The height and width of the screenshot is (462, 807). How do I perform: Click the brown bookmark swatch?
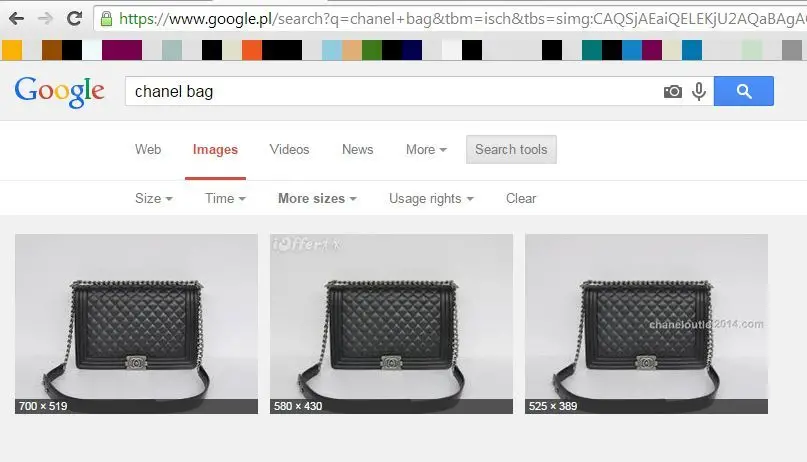(52, 50)
